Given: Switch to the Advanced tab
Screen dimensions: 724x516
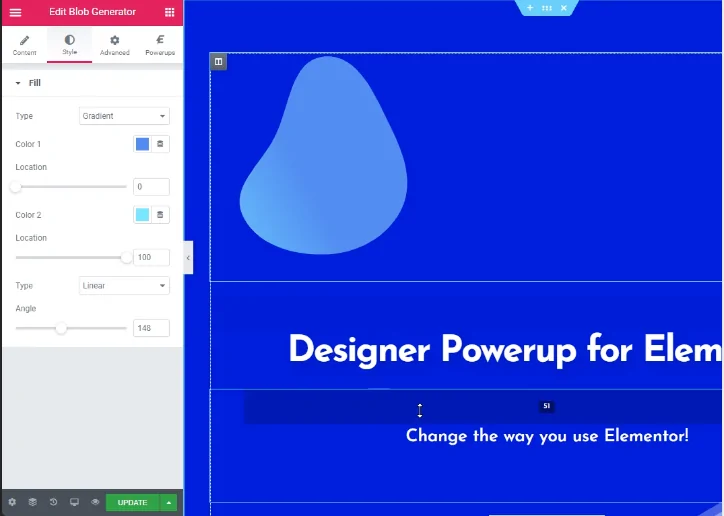Looking at the screenshot, I should 114,45.
